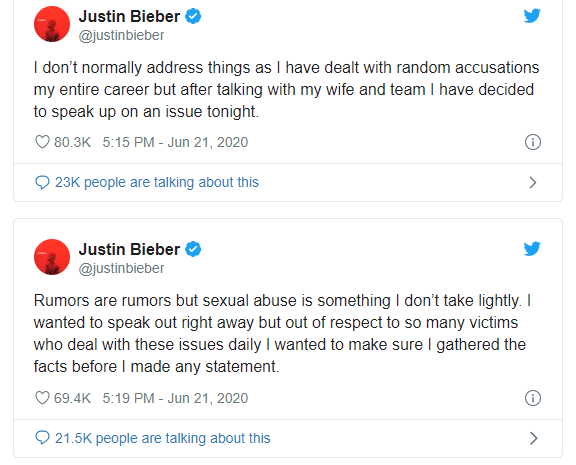Open '23K people are talking about this'

click(x=157, y=182)
